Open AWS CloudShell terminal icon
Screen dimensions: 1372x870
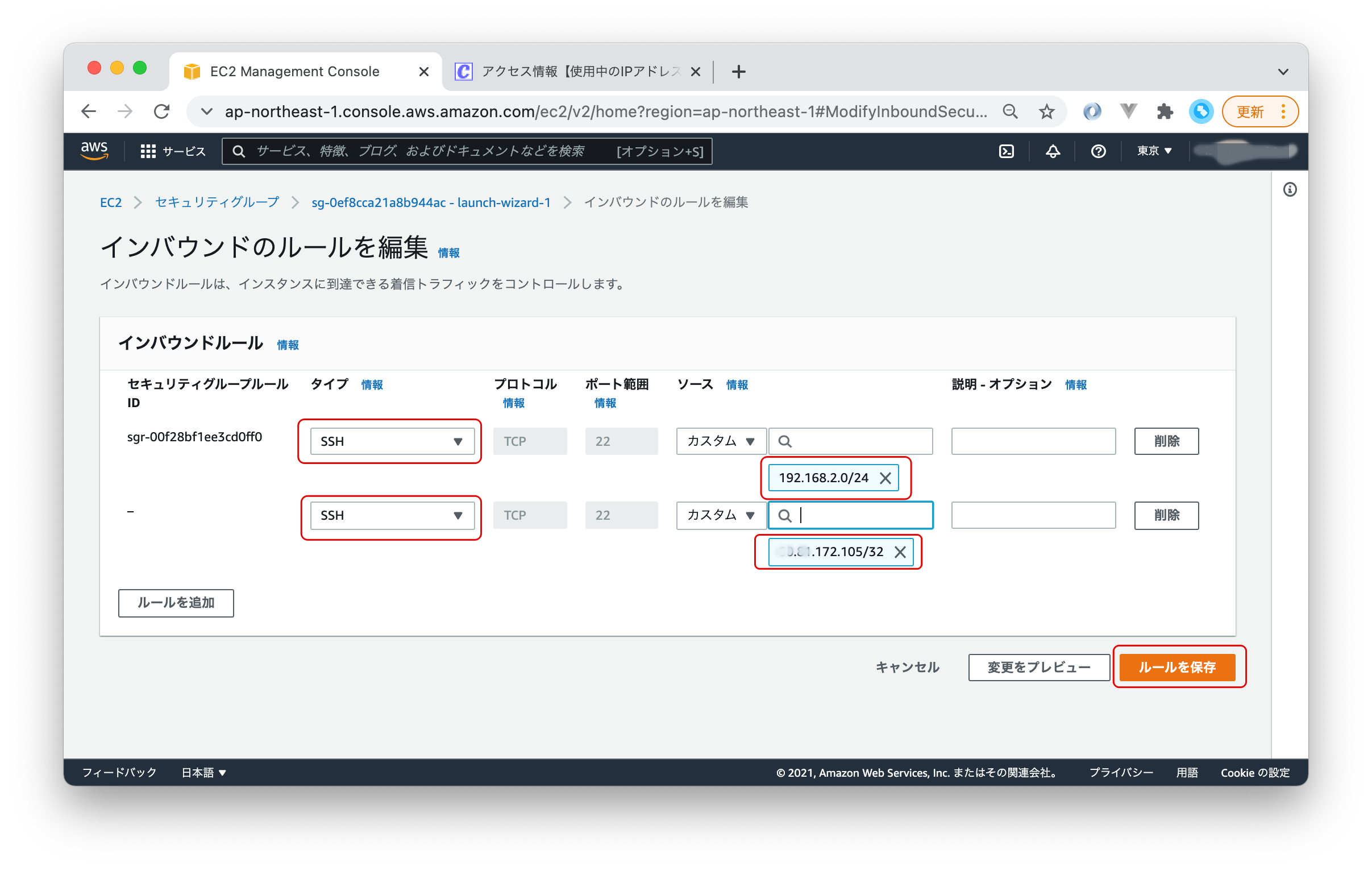[x=1006, y=151]
